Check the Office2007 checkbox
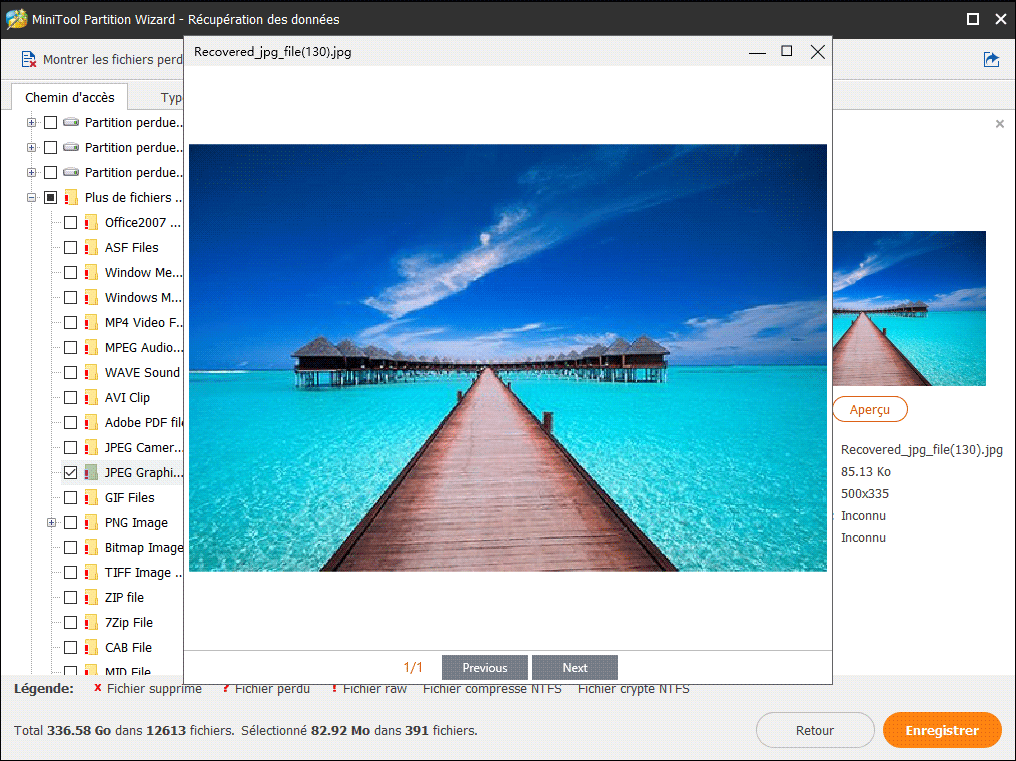The image size is (1016, 761). tap(71, 222)
